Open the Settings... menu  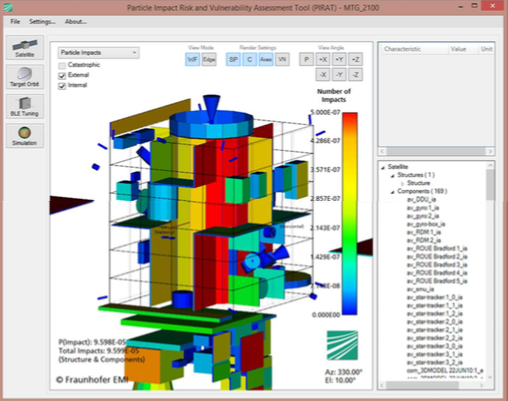[42, 22]
